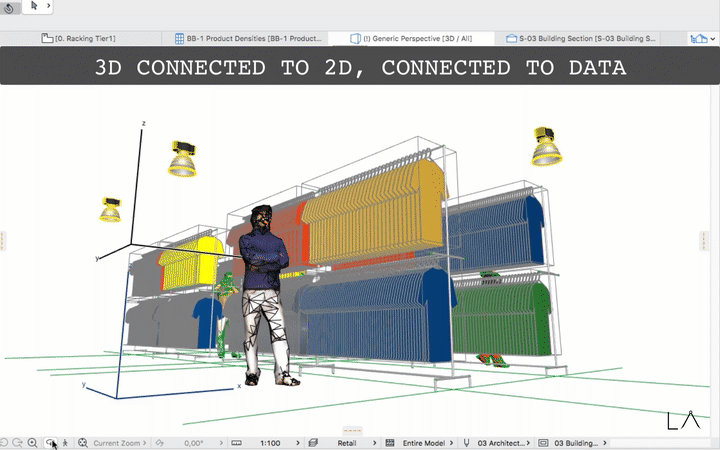The image size is (720, 450).
Task: Open the tab overview building icon
Action: pos(699,39)
